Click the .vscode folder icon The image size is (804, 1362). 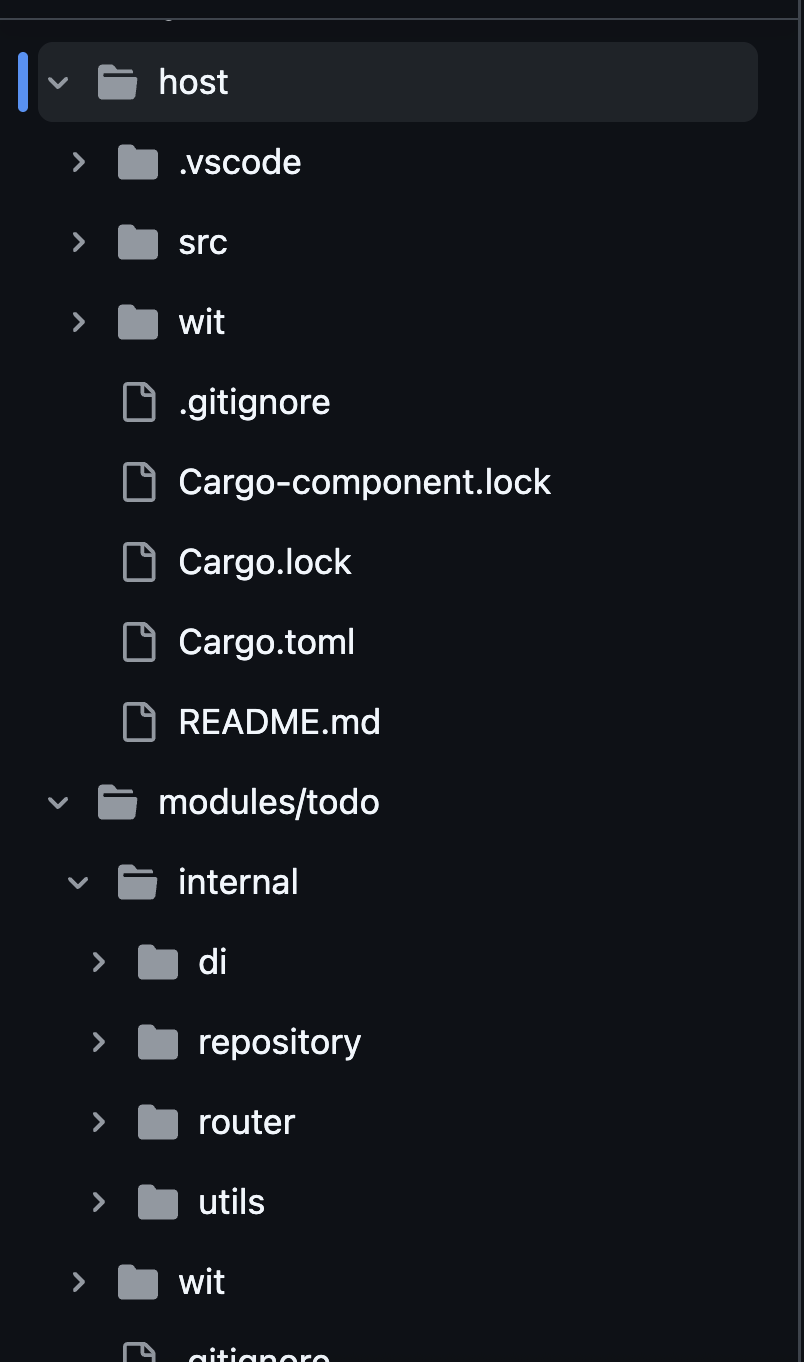138,162
